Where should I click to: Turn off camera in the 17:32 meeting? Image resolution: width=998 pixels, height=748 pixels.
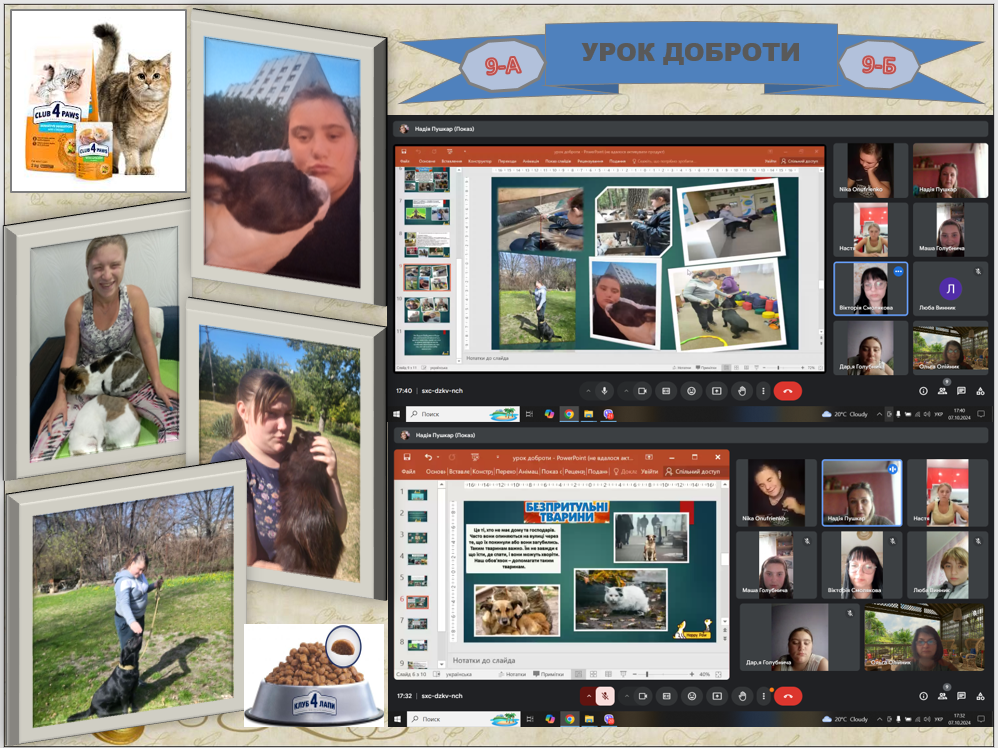tap(643, 696)
